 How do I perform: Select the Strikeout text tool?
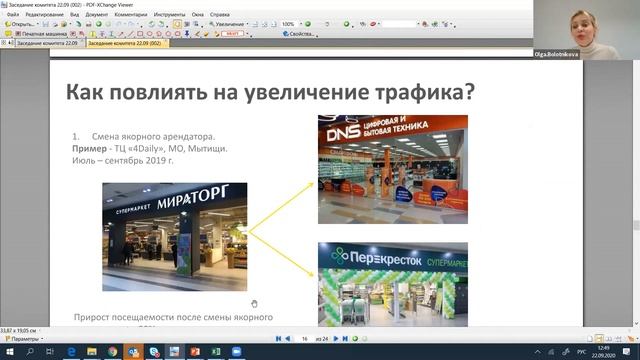(102, 33)
